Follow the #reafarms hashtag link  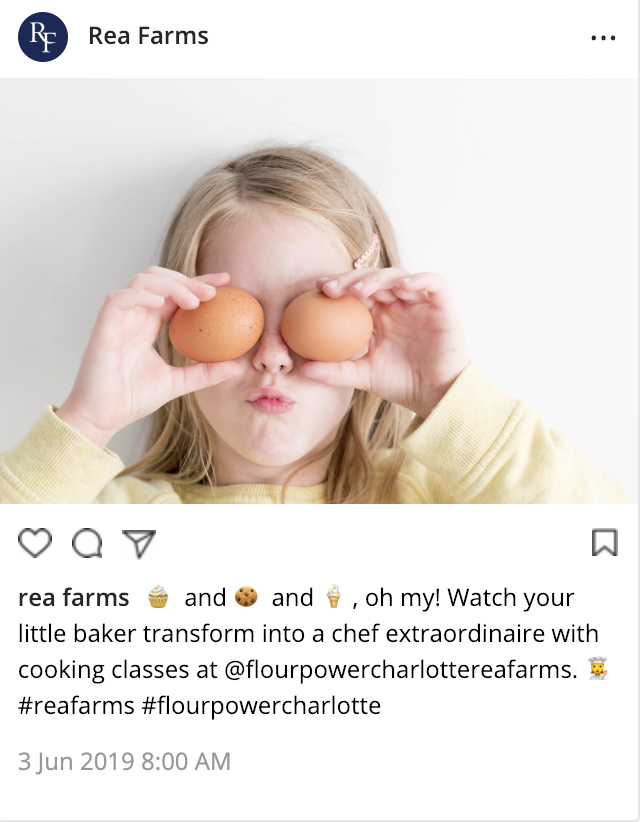(77, 706)
